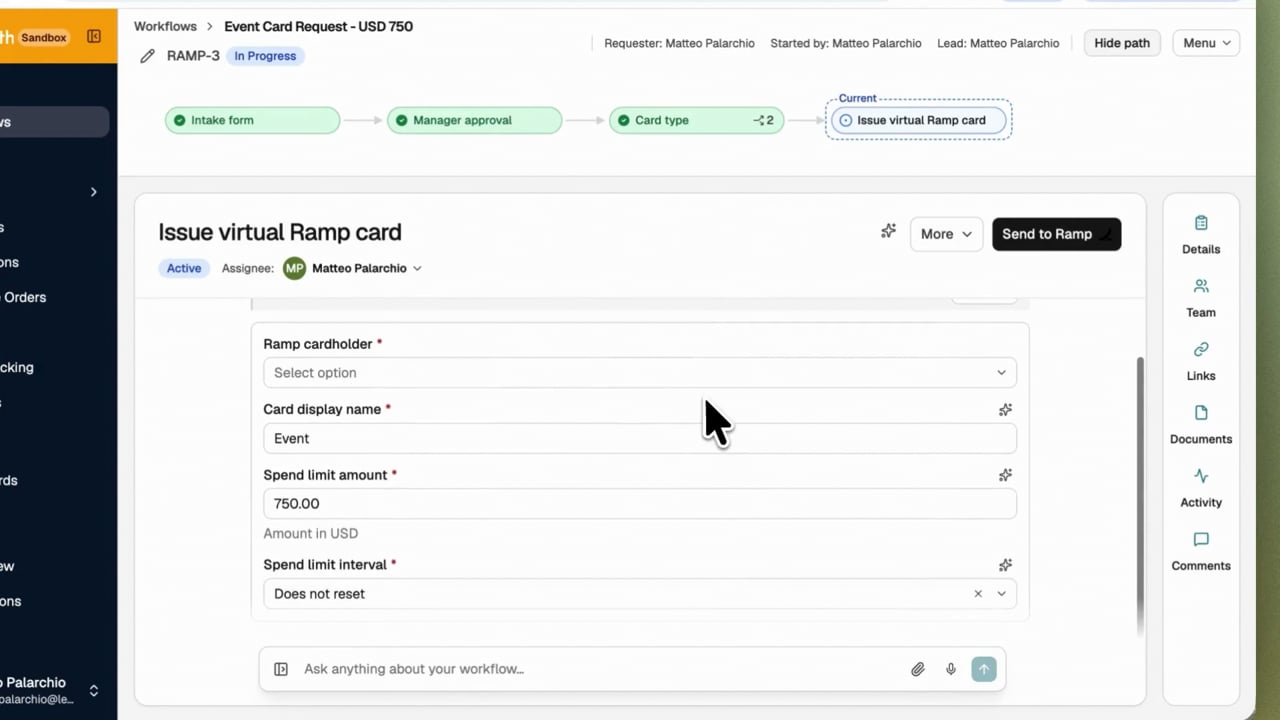Click the form's vertical scrollbar
The width and height of the screenshot is (1280, 720).
(1140, 495)
